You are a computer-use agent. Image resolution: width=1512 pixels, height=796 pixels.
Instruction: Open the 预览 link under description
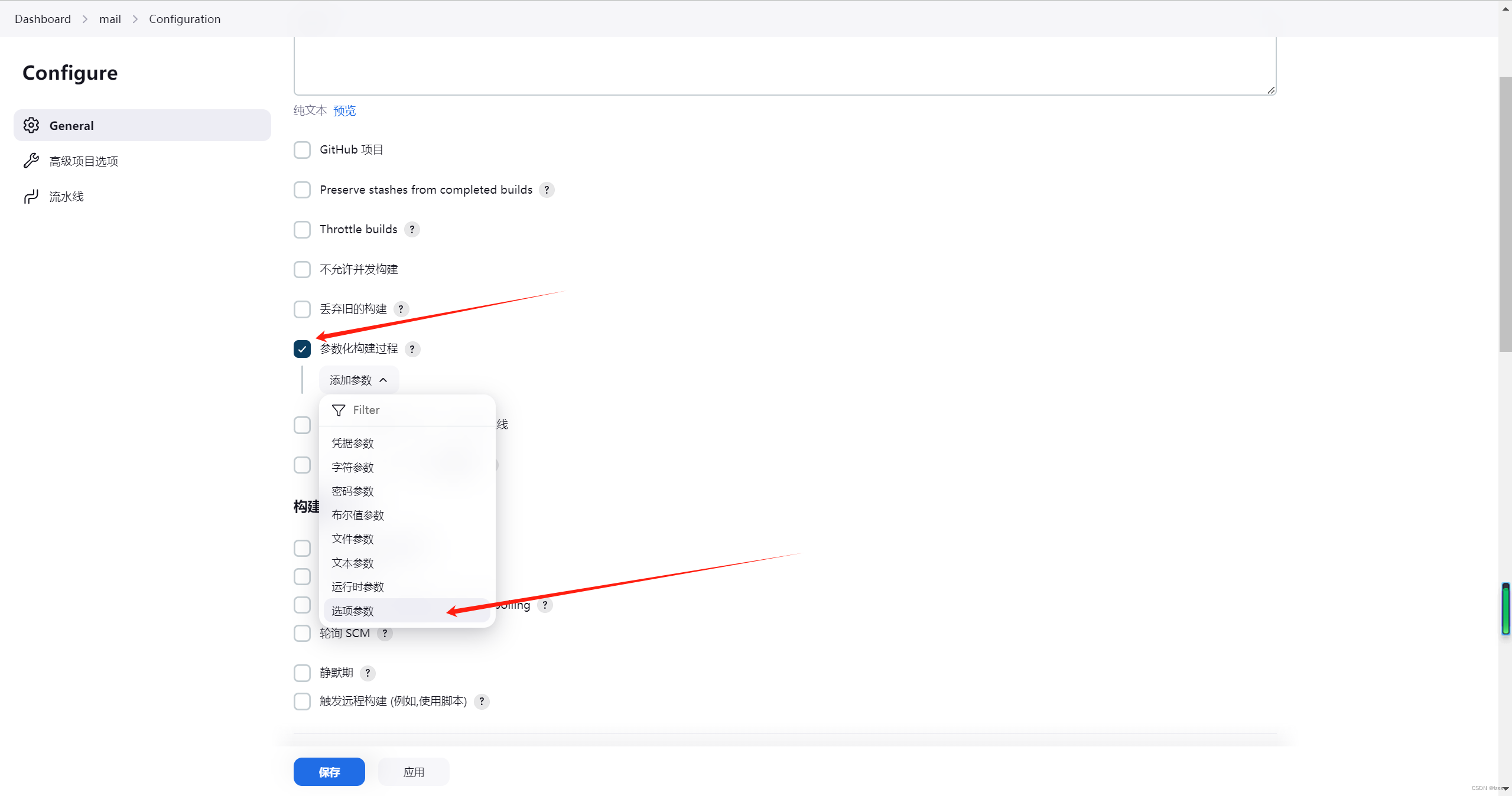(344, 111)
